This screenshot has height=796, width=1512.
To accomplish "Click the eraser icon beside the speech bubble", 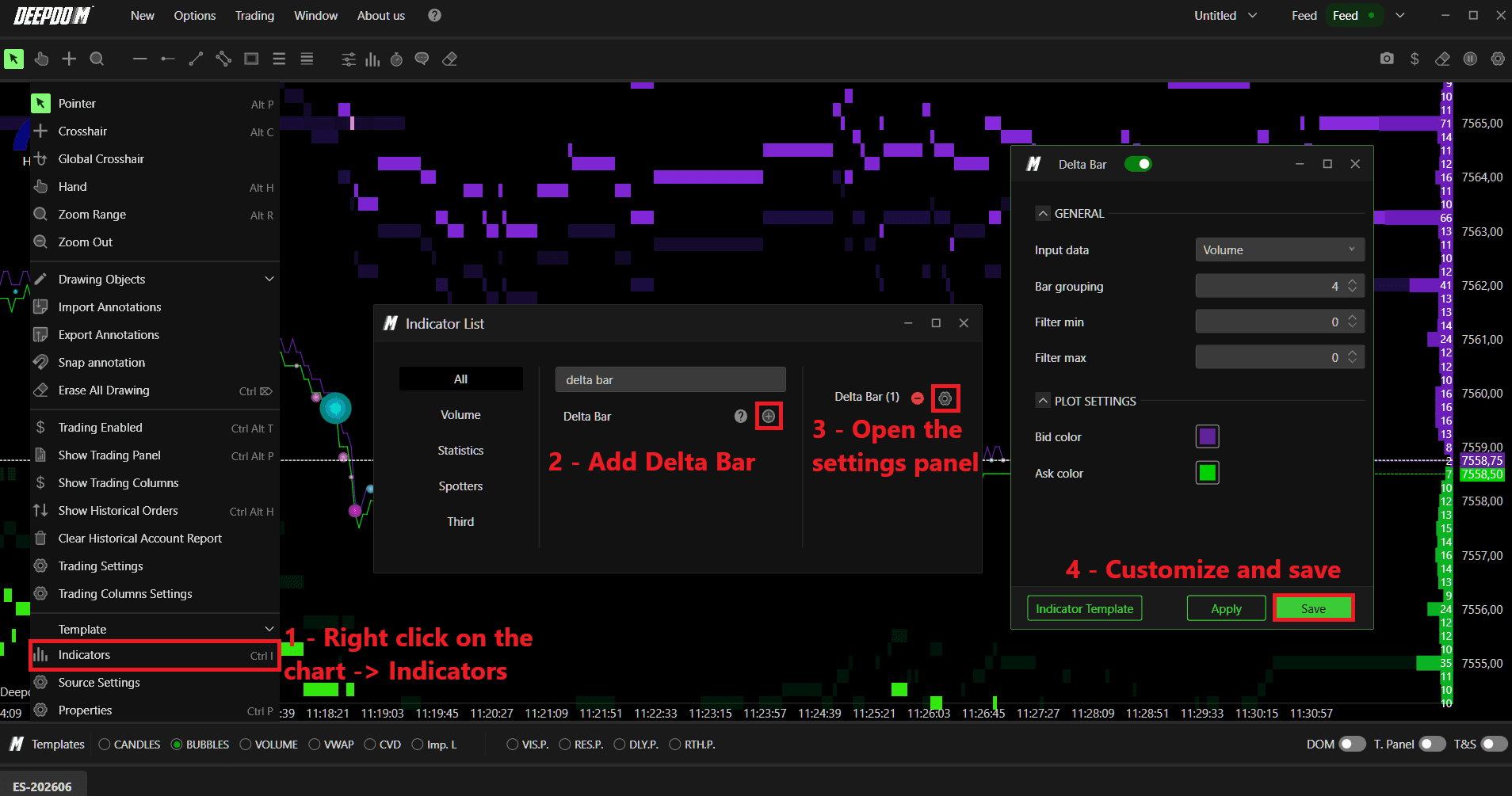I will pos(449,59).
